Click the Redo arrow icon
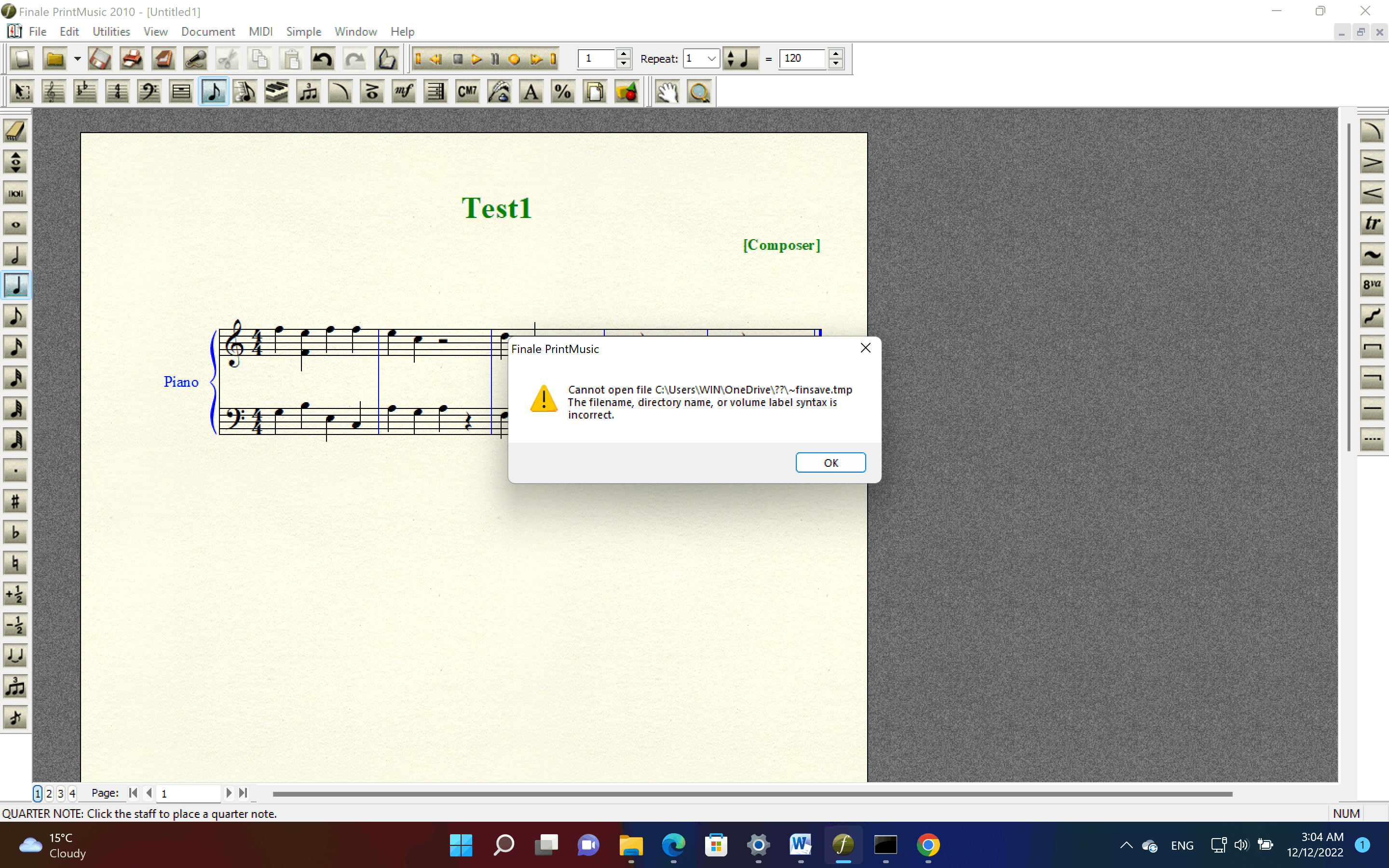This screenshot has width=1389, height=868. pos(354,58)
